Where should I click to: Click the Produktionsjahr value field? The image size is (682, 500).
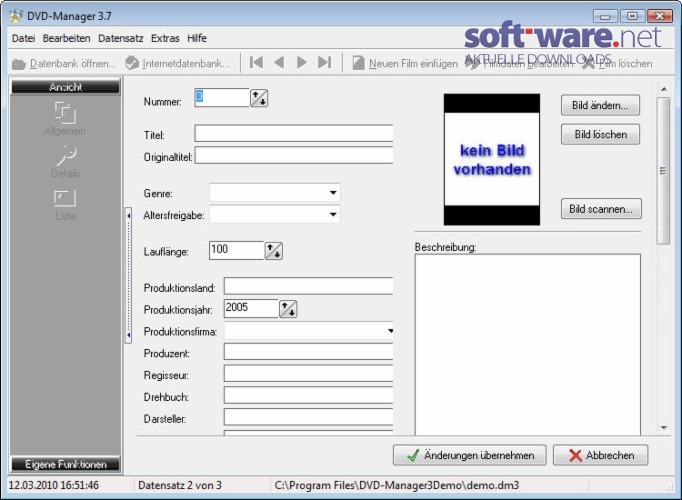pyautogui.click(x=251, y=308)
